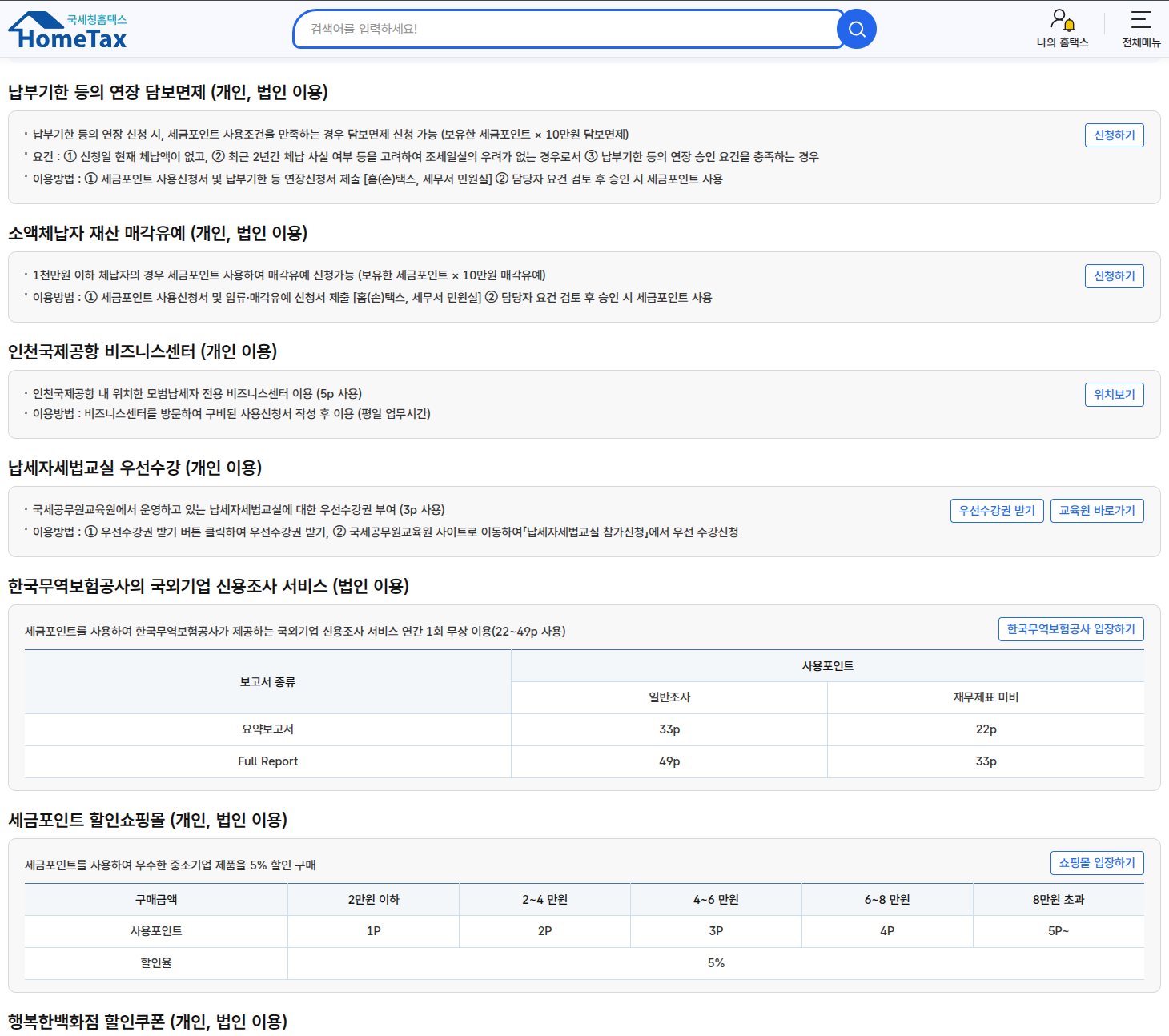Viewport: 1169px width, 1036px height.
Task: Open 교육원 바로가기
Action: (1097, 510)
